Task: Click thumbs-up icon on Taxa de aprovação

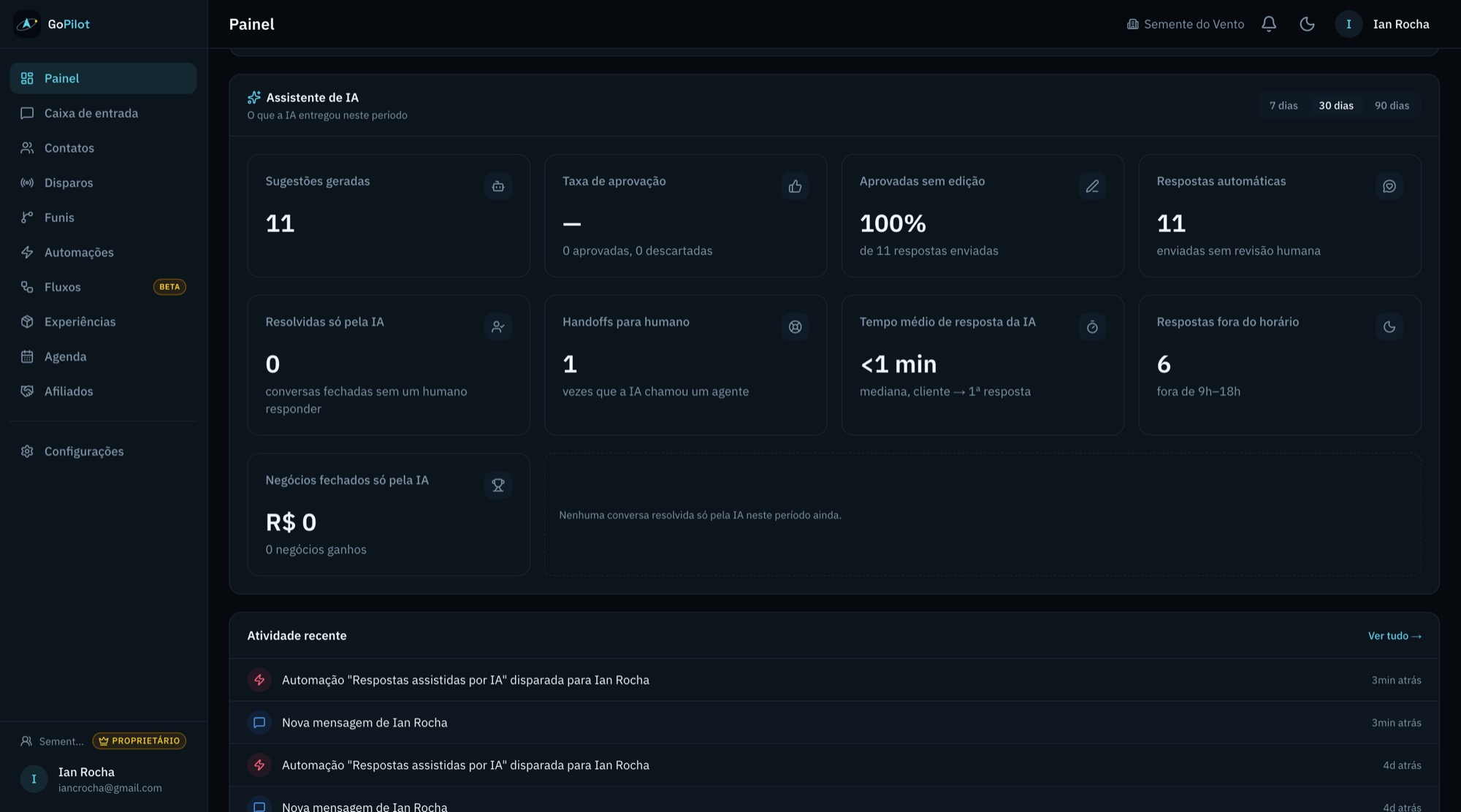Action: (795, 186)
